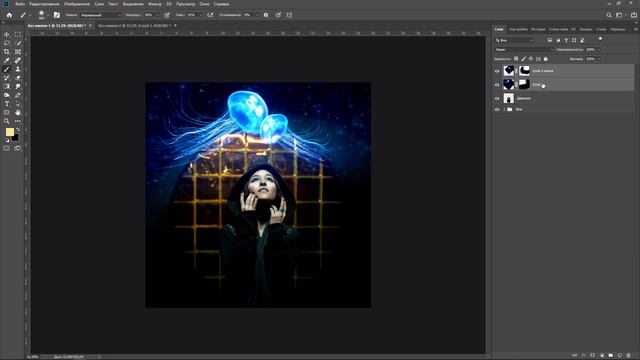640x360 pixels.
Task: Select the Healing Brush tool
Action: point(18,60)
